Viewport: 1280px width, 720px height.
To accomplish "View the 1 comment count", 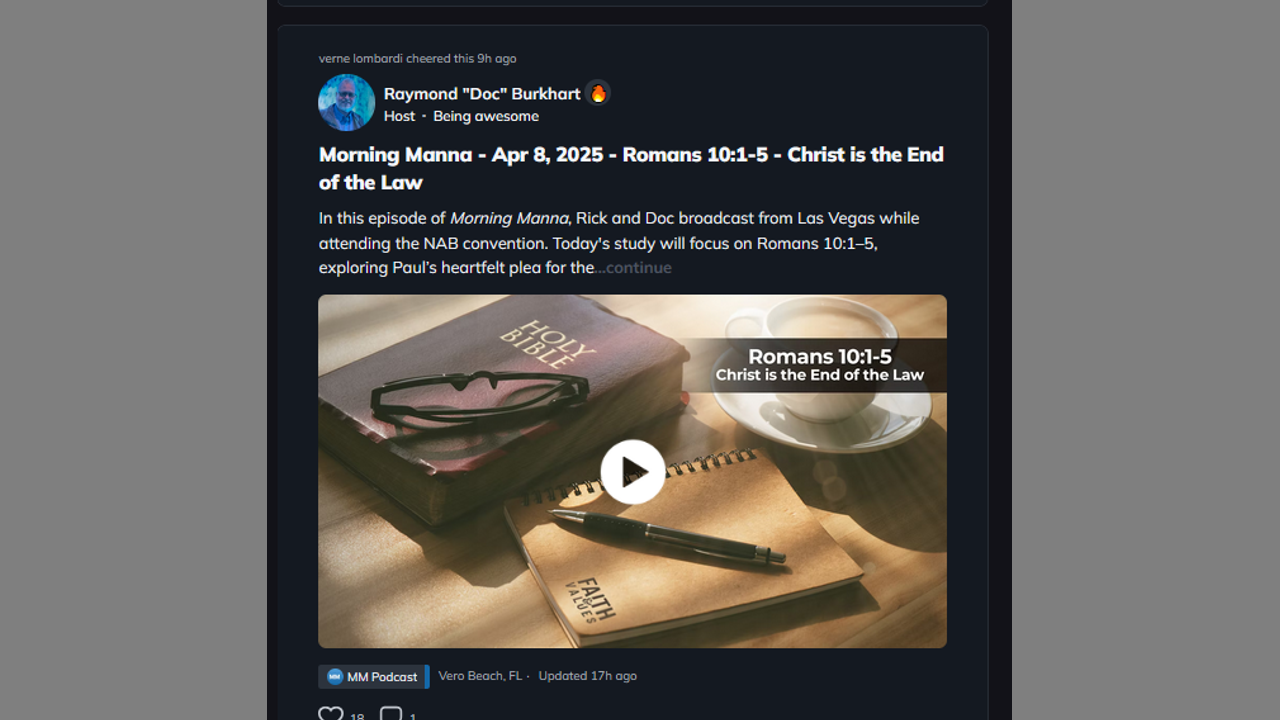I will coord(413,716).
